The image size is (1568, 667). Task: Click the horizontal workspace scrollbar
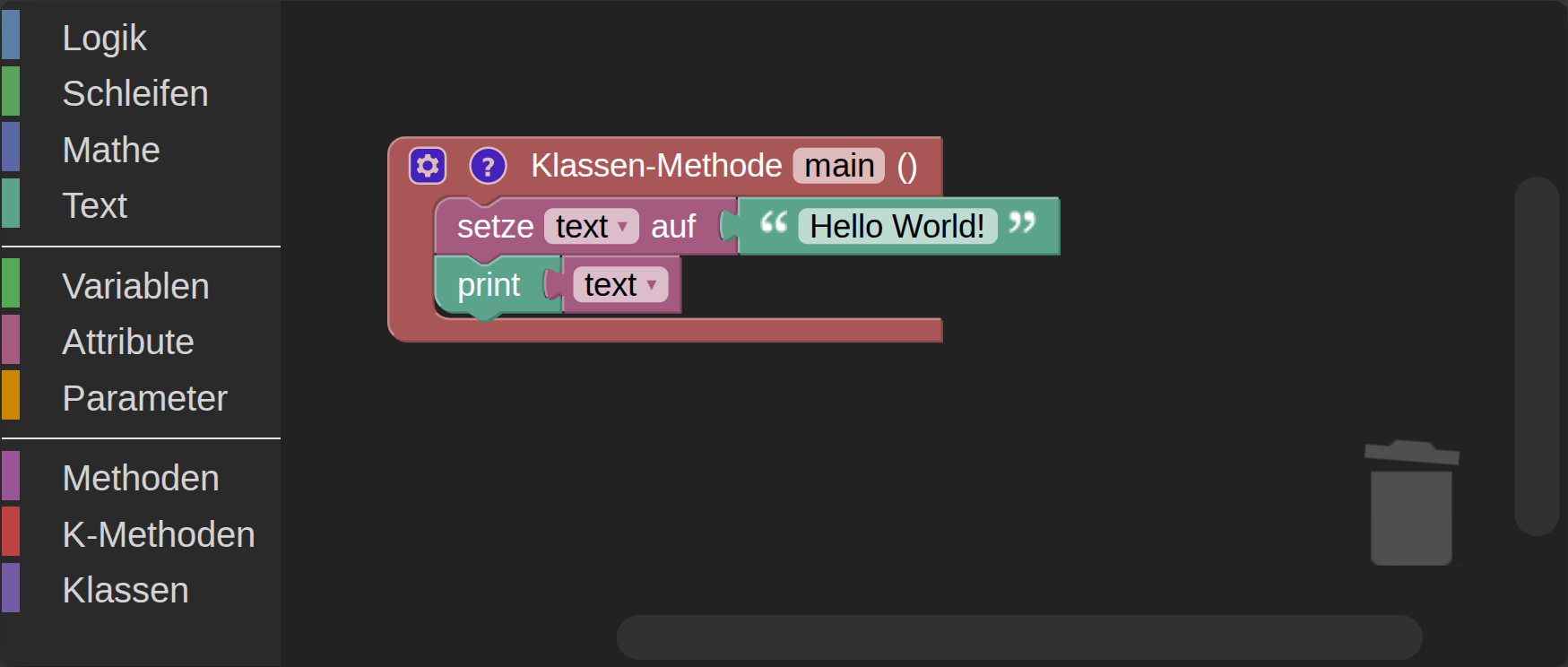click(x=1018, y=637)
